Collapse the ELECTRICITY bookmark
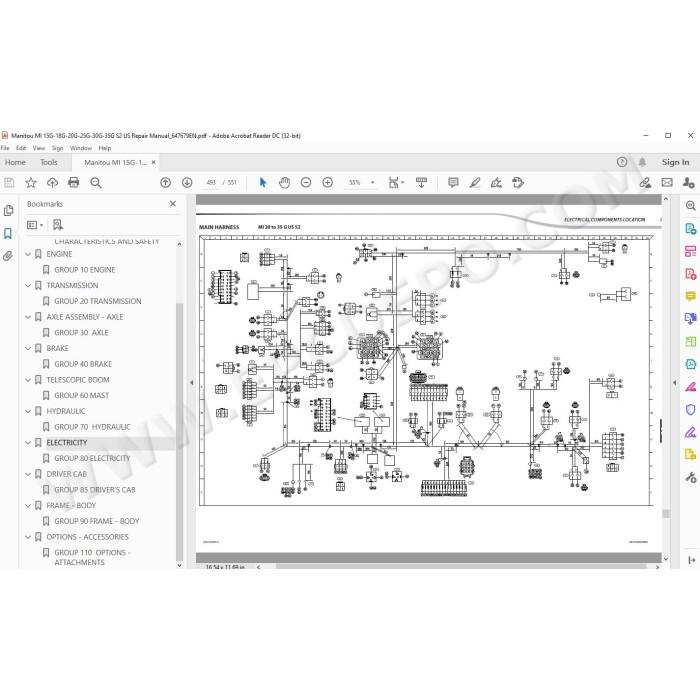The image size is (700, 700). pyautogui.click(x=28, y=443)
